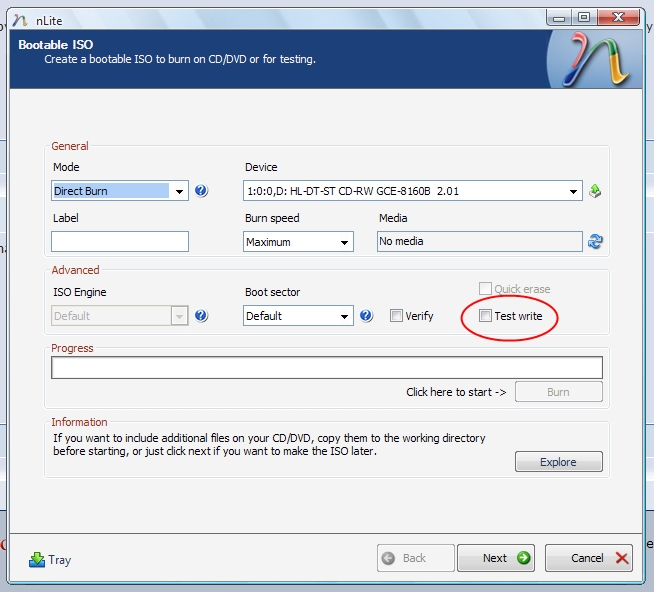Tick the Test write checkbox

pos(485,316)
